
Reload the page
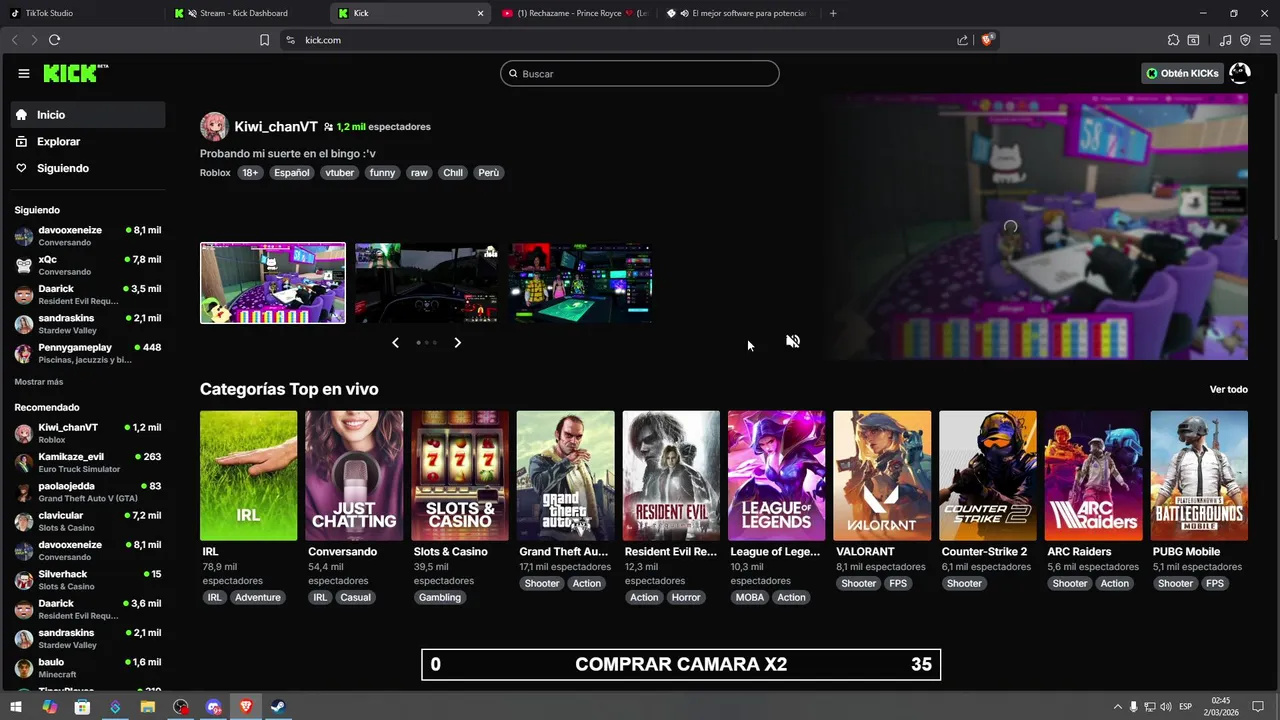[54, 40]
